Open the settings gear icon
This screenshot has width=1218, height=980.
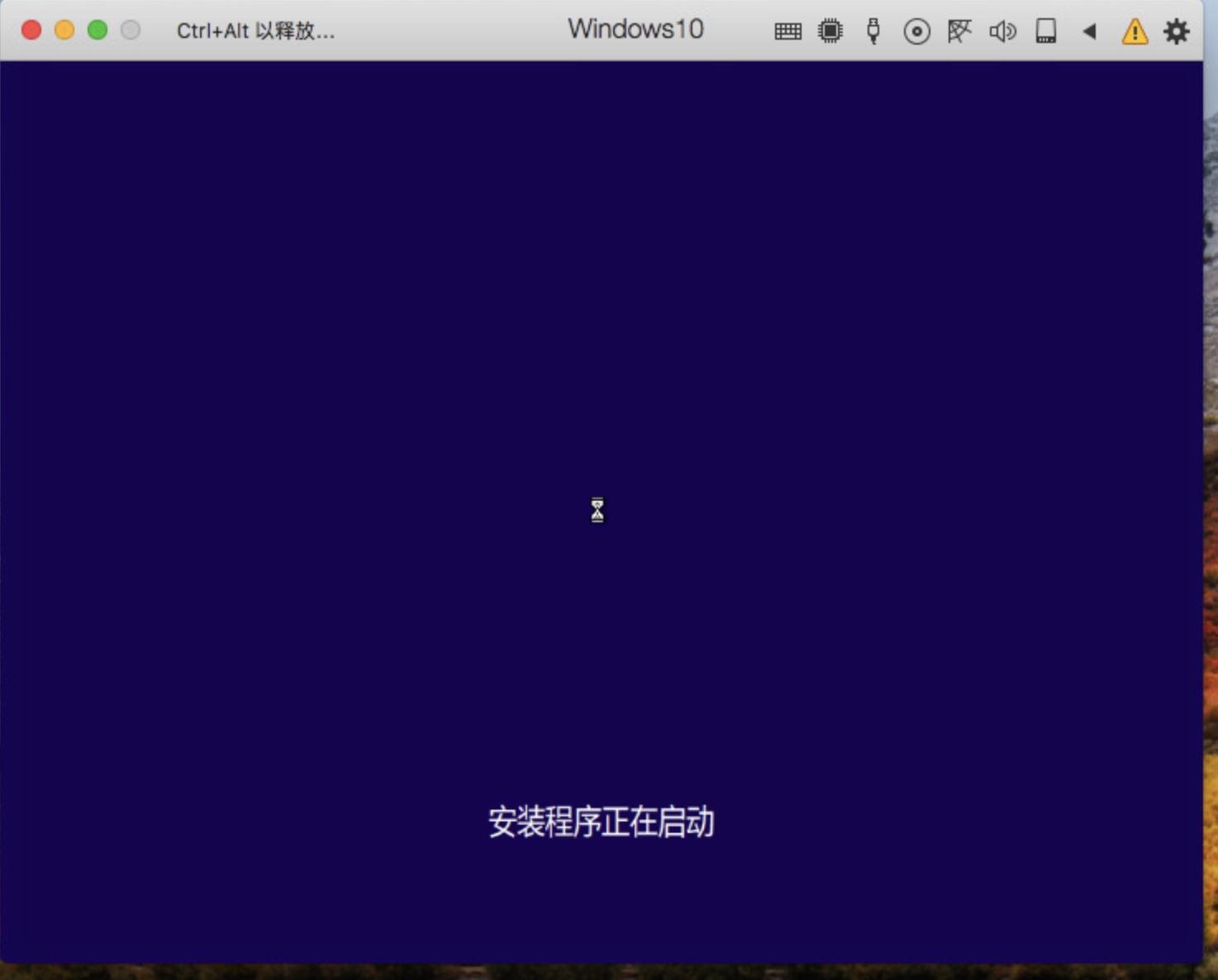1178,31
